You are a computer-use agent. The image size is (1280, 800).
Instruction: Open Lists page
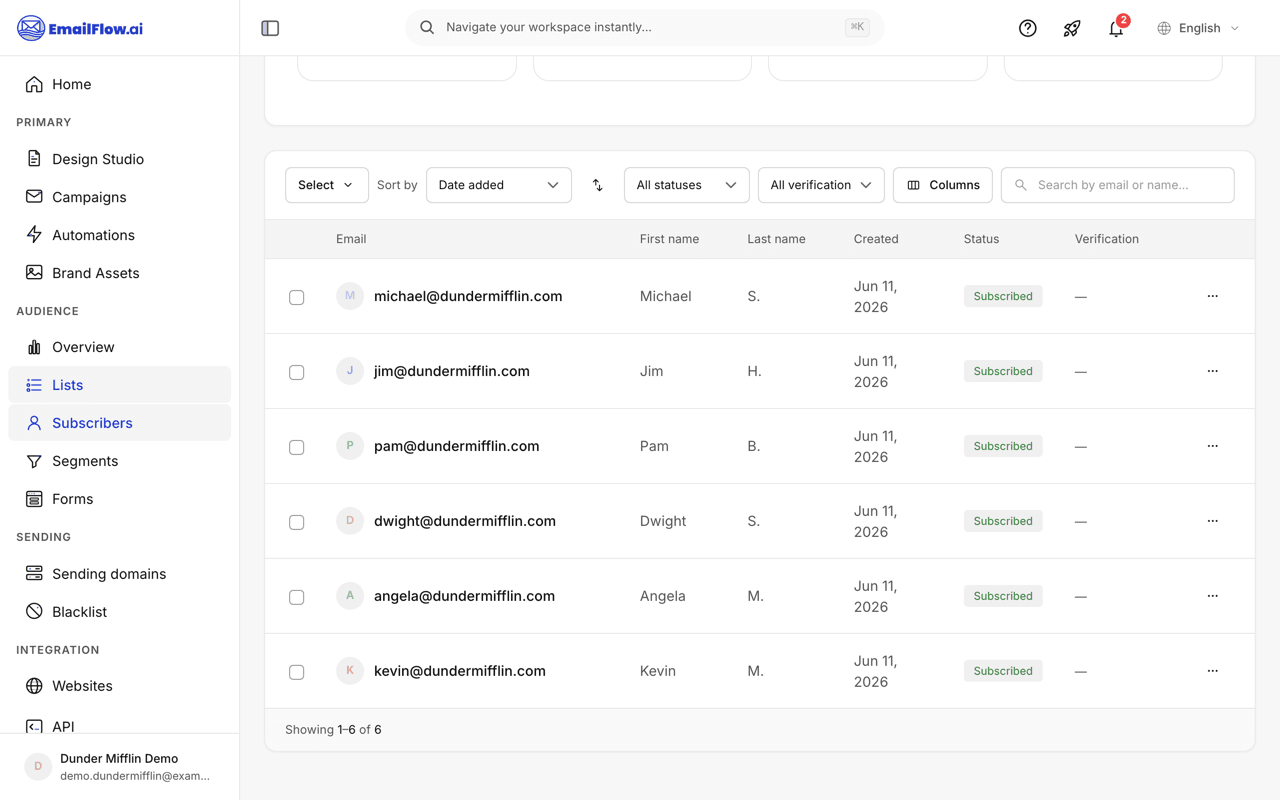[120, 385]
